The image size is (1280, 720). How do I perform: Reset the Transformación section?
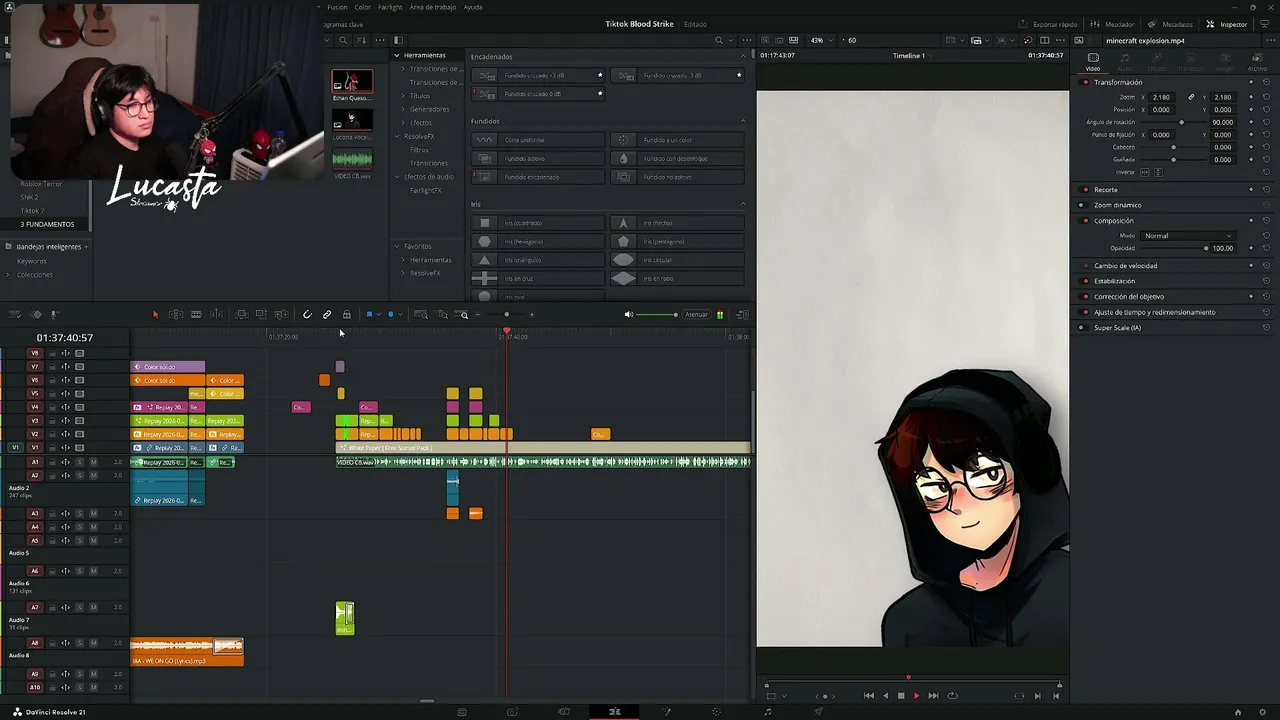click(x=1266, y=82)
